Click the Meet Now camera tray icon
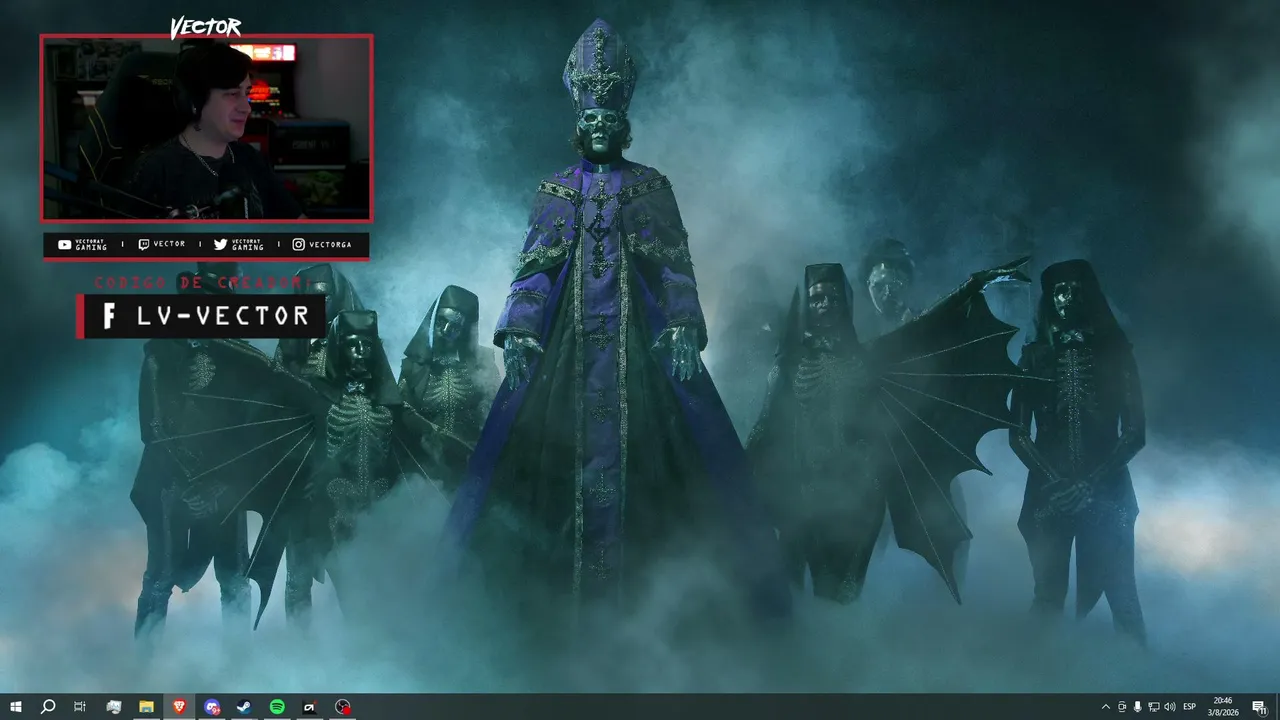The image size is (1280, 720). pos(1121,707)
